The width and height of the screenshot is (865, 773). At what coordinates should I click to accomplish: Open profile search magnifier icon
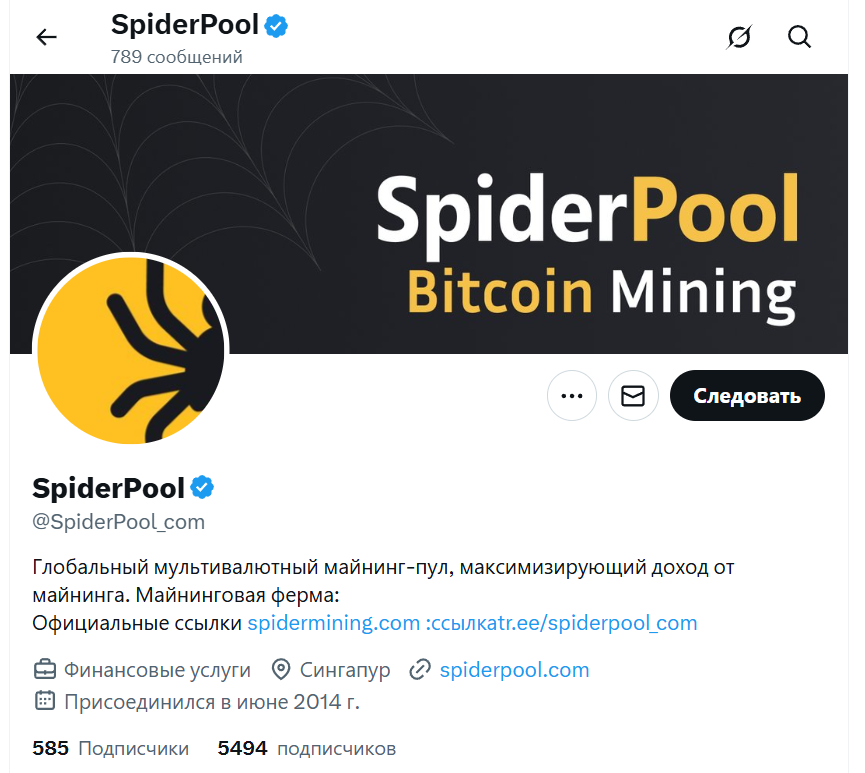tap(799, 38)
